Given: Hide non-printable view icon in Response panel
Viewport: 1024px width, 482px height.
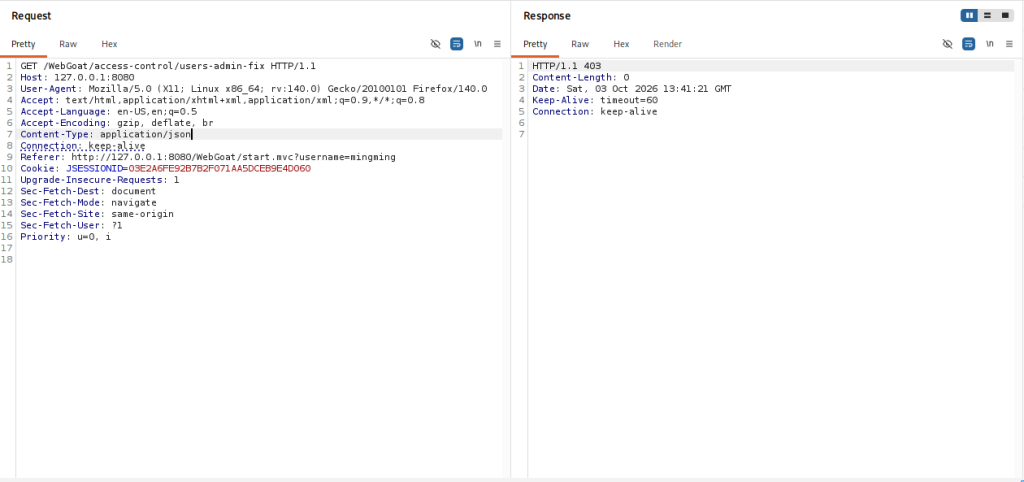Looking at the screenshot, I should click(x=948, y=44).
